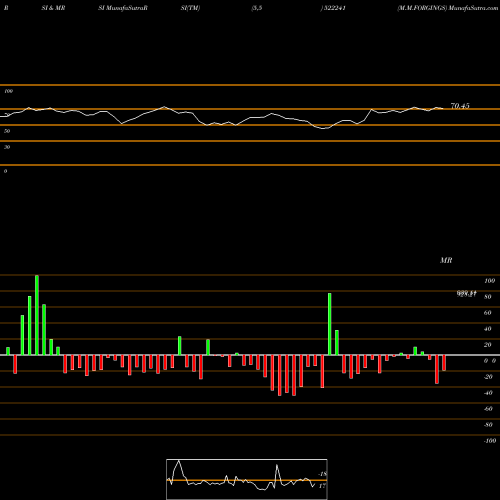Click the (M.M.FORGINGS) MunafaSutra.com title text
Screen dimensions: 500x500
448,8
